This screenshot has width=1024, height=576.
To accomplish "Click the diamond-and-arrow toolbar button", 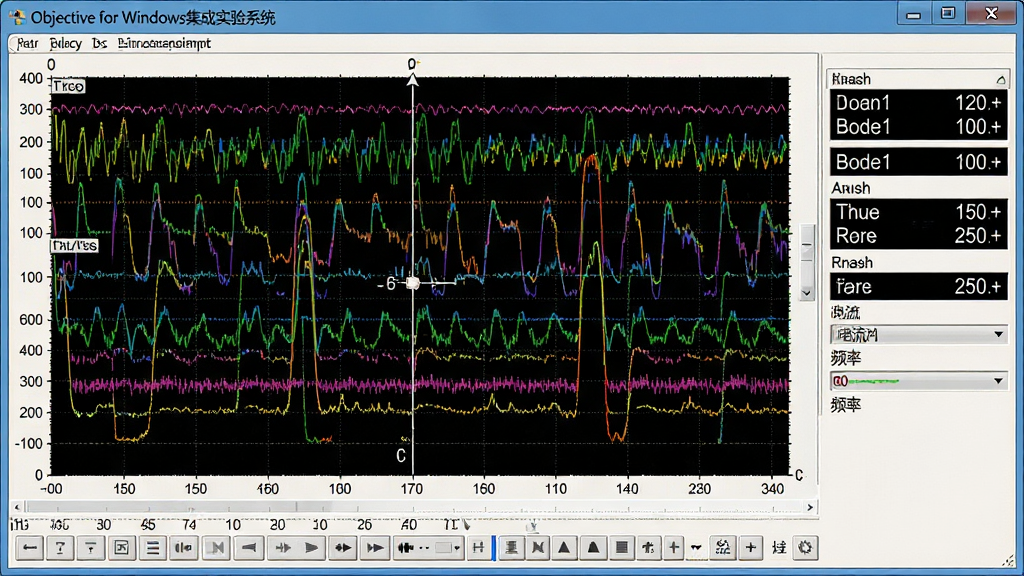I will tap(343, 547).
